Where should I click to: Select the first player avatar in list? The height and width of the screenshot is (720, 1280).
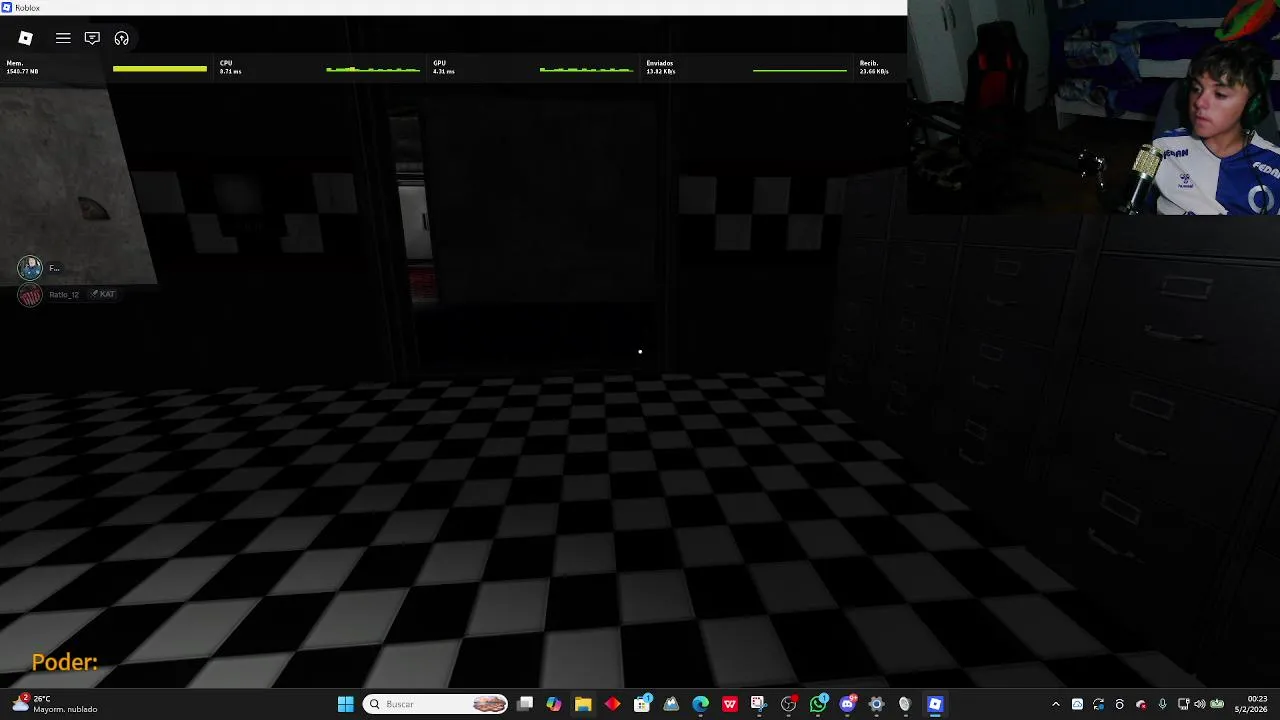(x=30, y=267)
